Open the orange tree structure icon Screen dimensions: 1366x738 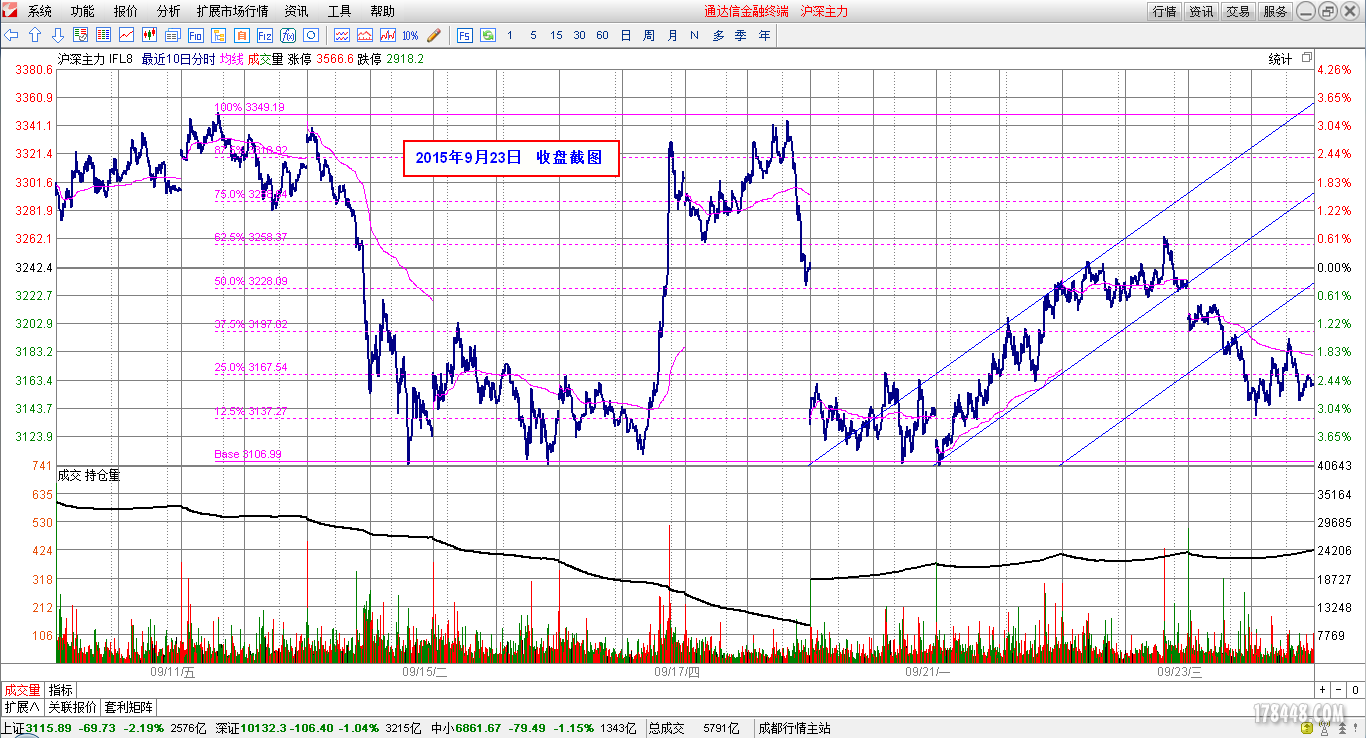pos(219,35)
